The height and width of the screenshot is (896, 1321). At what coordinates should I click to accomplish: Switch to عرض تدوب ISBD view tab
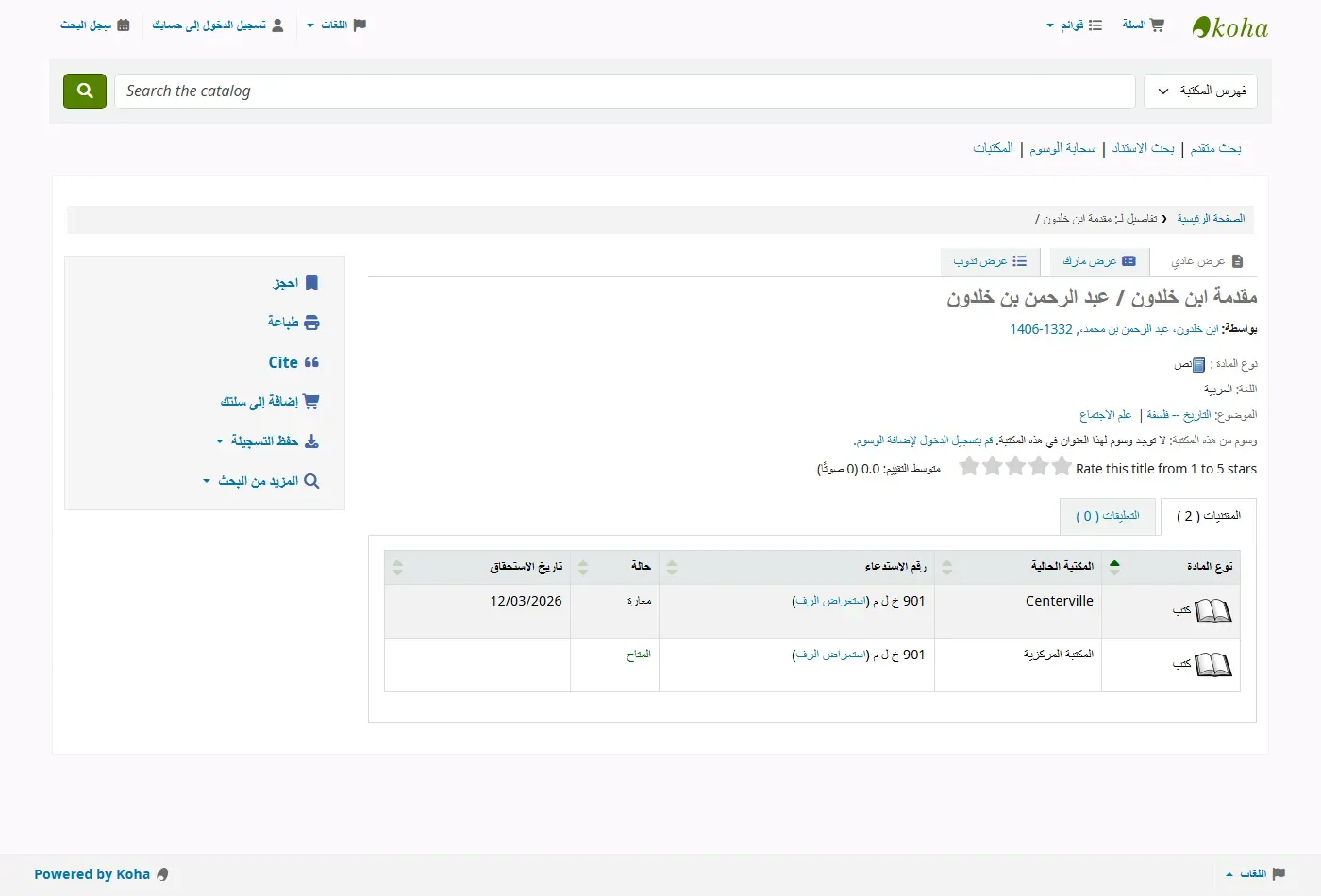coord(990,261)
